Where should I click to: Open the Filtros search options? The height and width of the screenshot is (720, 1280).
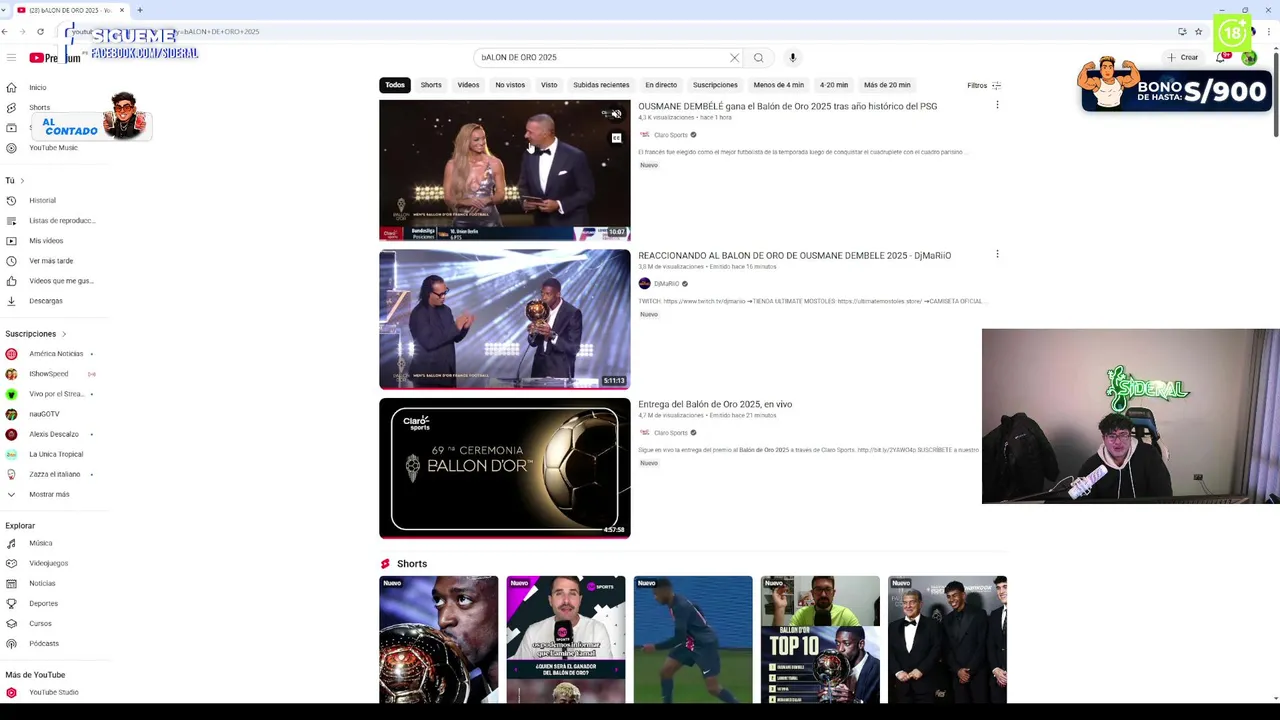pos(984,86)
